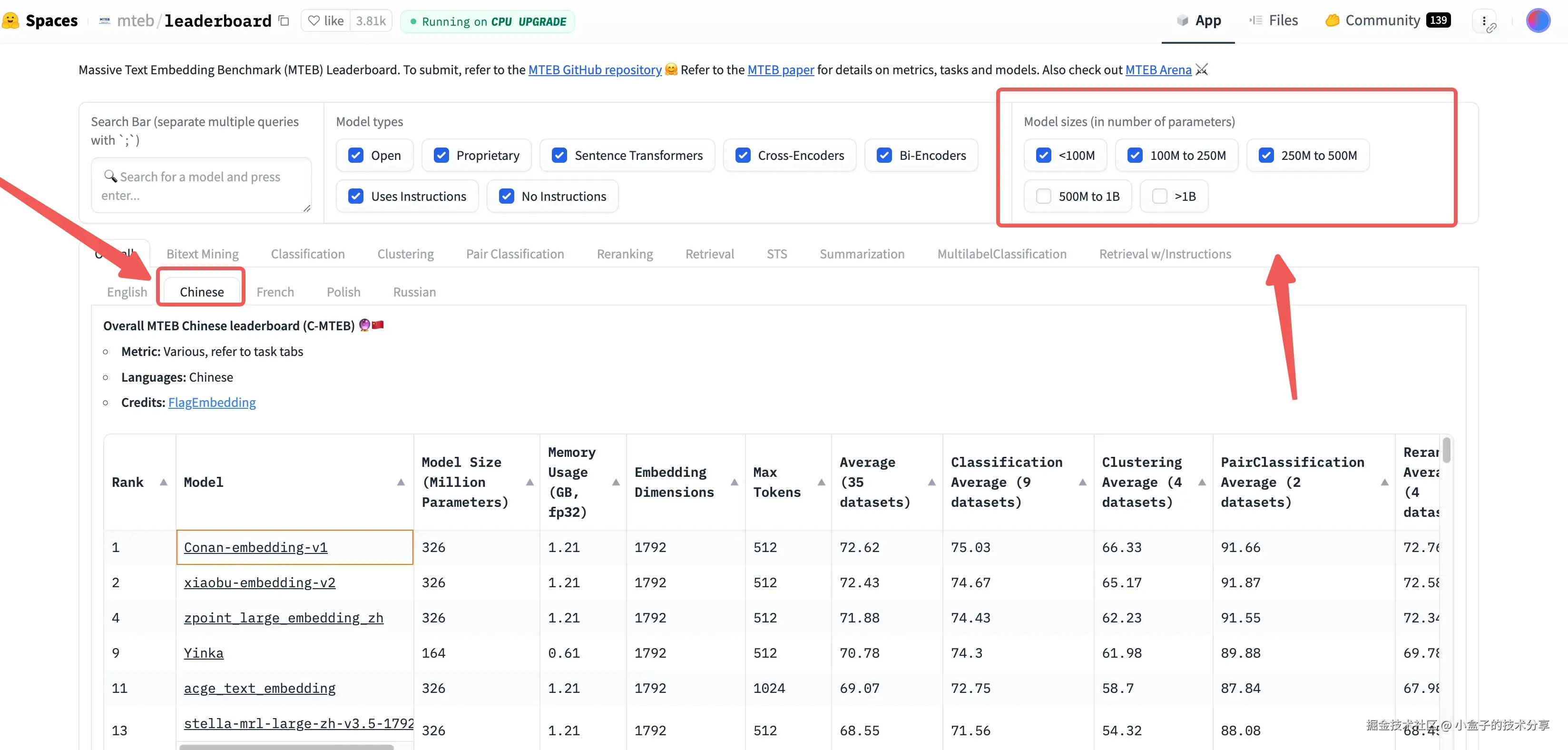Enable the 500M to 1B checkbox
This screenshot has height=750, width=1568.
click(x=1043, y=196)
